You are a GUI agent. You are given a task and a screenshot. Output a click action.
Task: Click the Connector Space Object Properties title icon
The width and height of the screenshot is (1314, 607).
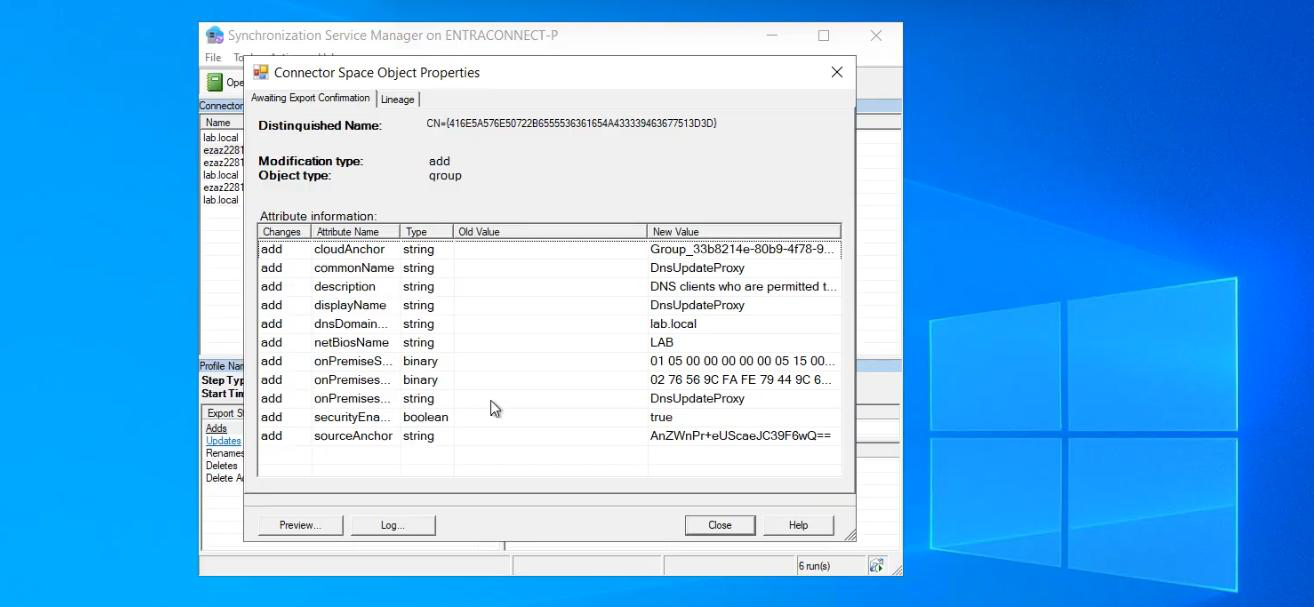[261, 72]
